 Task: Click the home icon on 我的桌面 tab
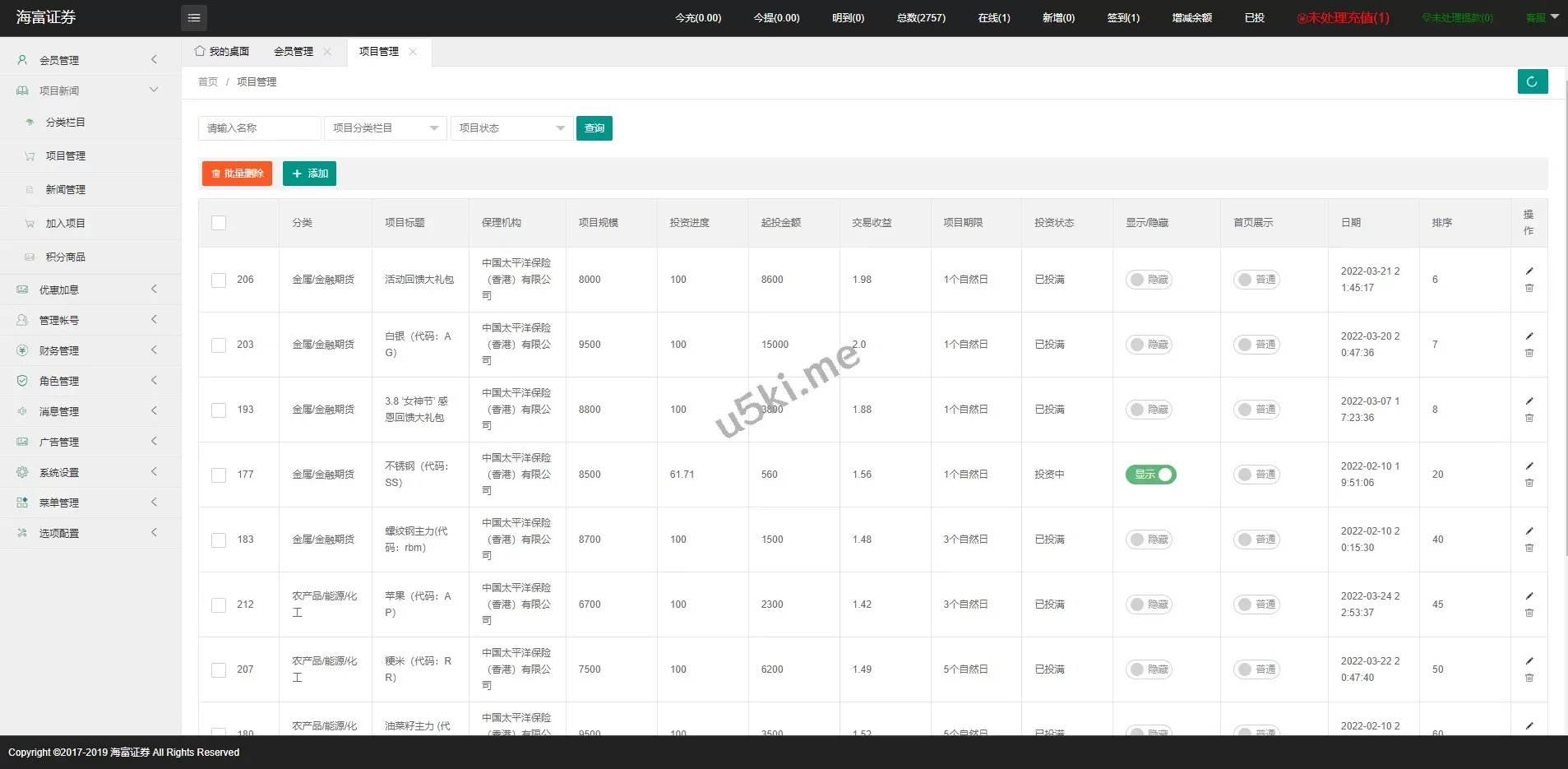pyautogui.click(x=200, y=51)
